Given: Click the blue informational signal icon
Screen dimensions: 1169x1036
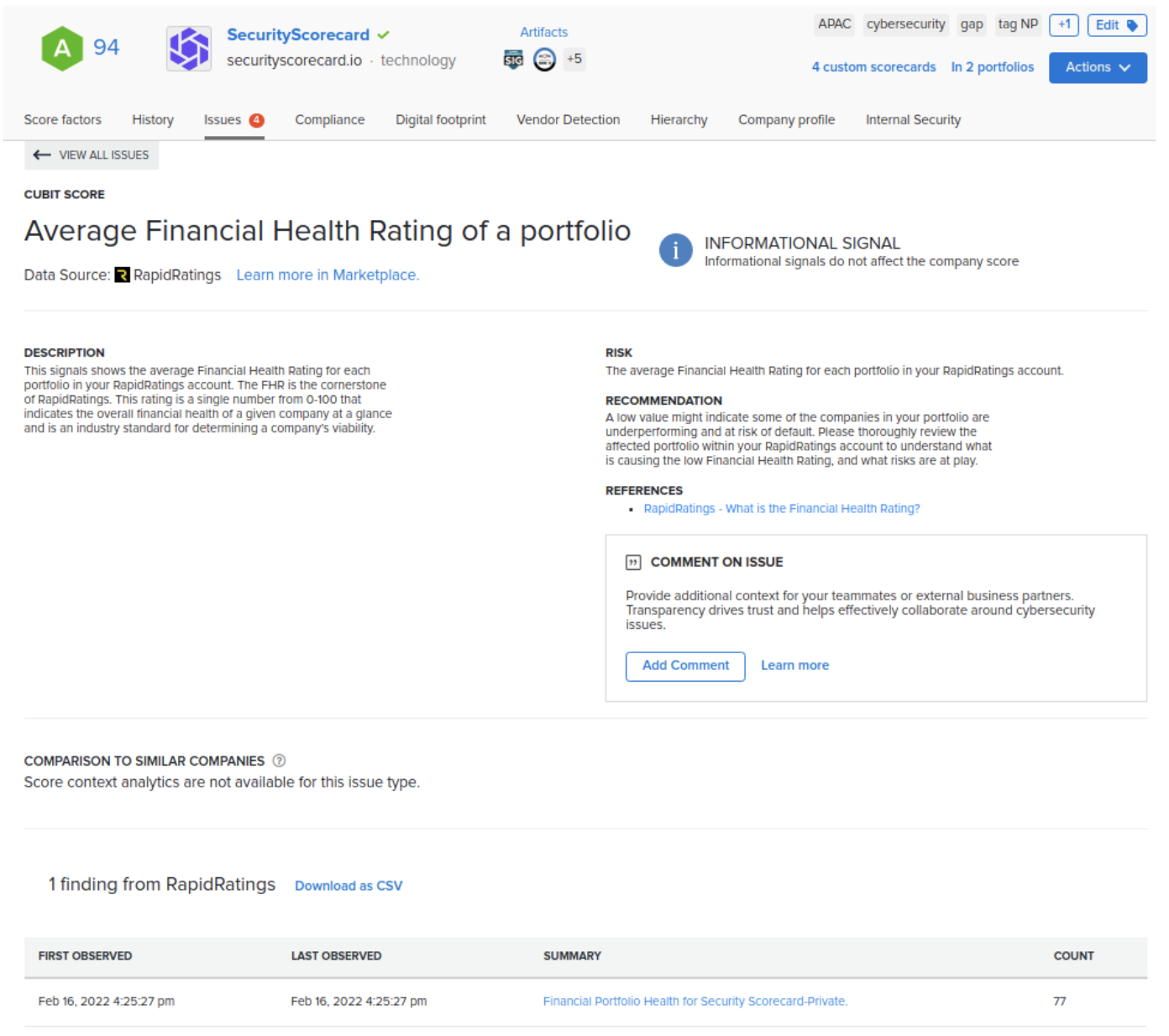Looking at the screenshot, I should click(x=676, y=250).
